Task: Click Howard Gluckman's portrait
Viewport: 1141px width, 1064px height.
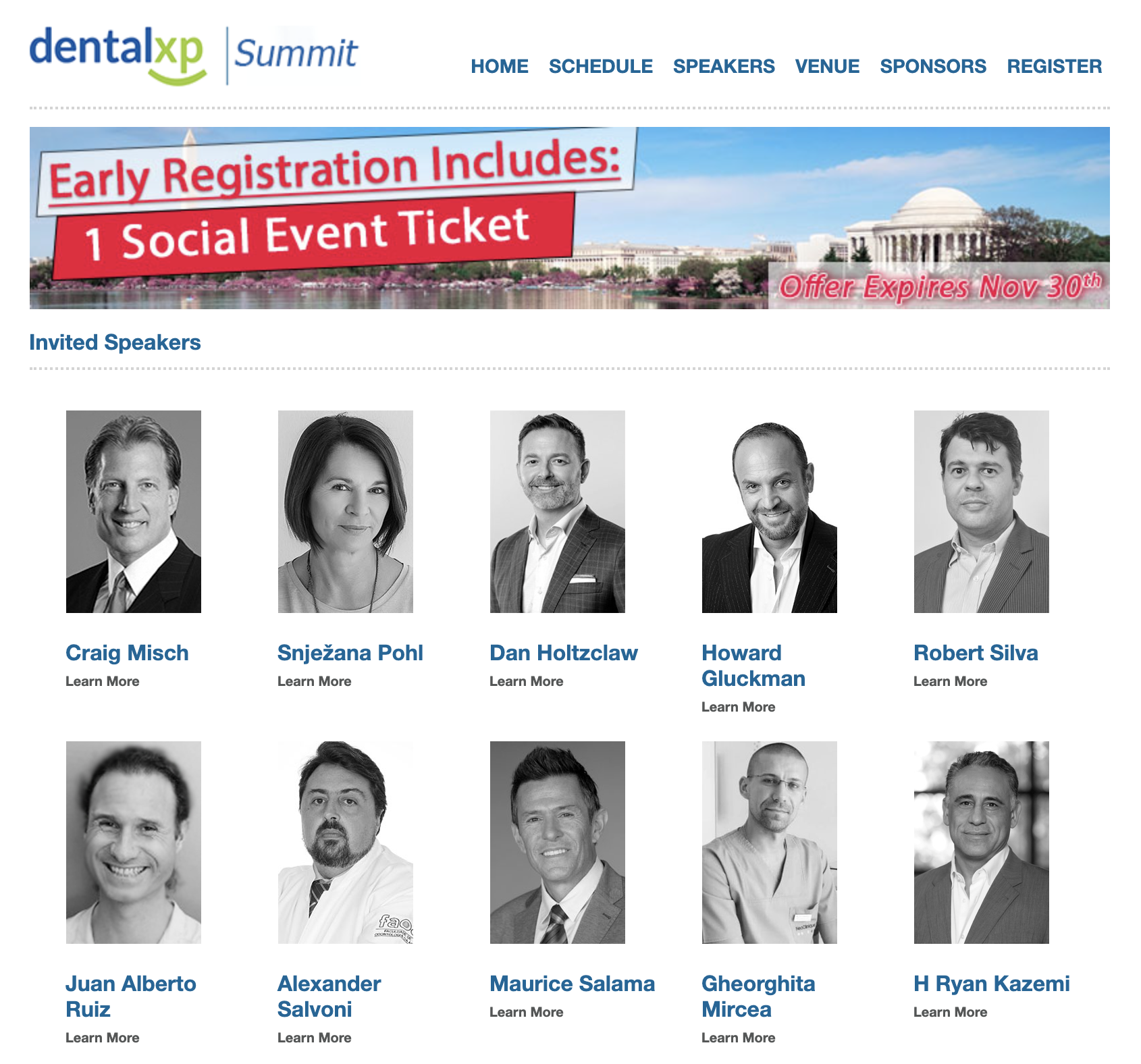Action: 770,512
